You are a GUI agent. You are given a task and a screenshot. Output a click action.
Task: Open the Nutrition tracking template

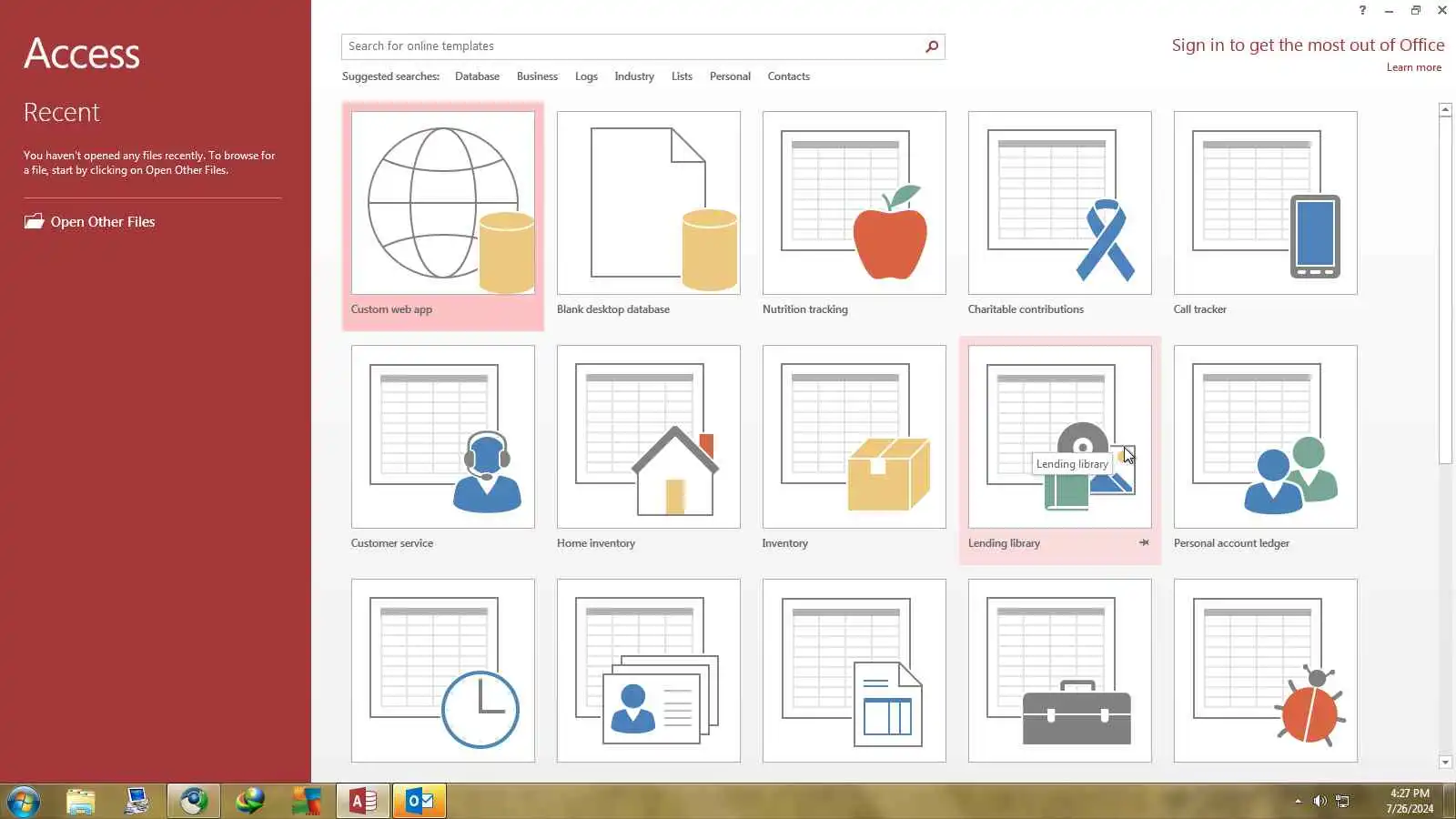tap(854, 216)
